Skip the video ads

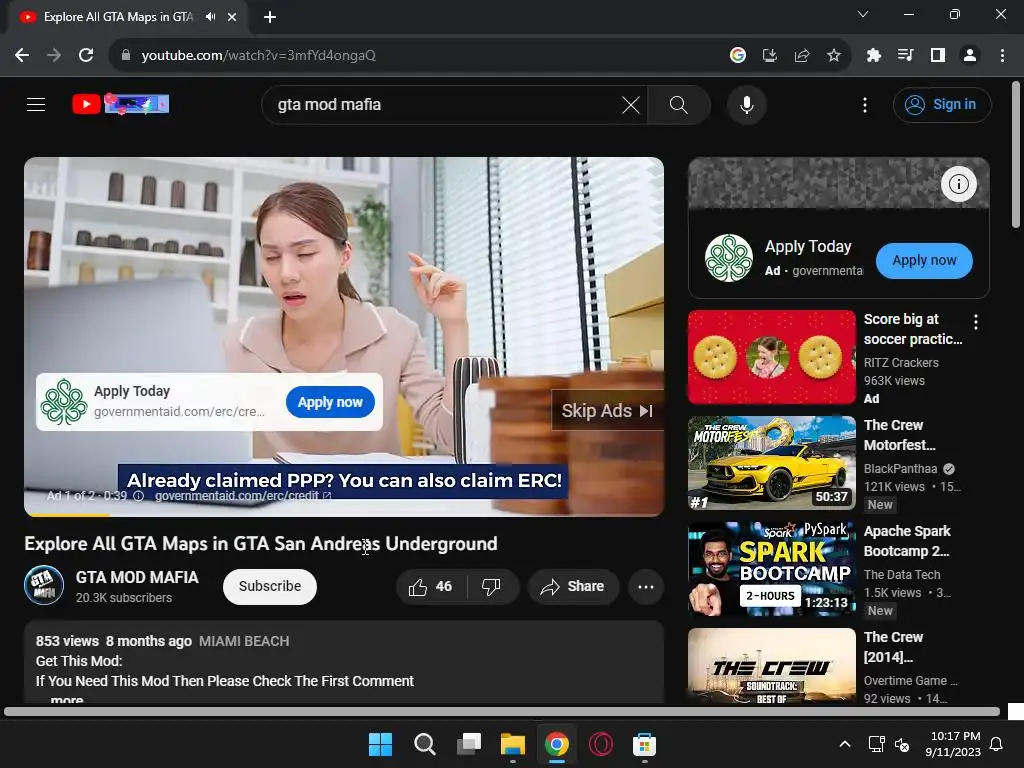pos(607,411)
